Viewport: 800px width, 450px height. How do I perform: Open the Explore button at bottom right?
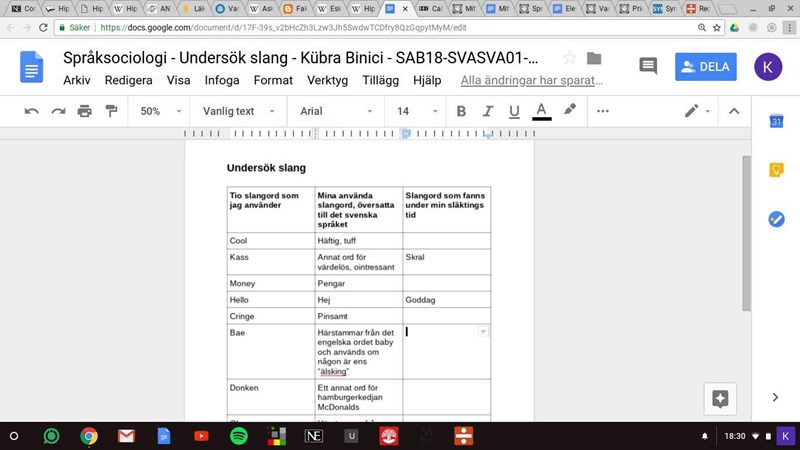tap(719, 397)
